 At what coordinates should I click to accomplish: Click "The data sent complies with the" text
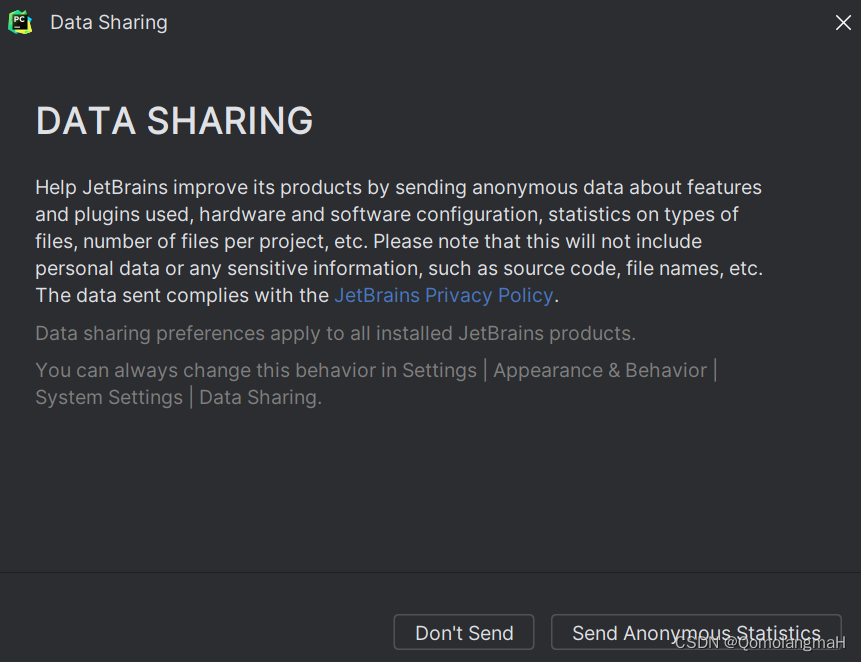(x=182, y=295)
